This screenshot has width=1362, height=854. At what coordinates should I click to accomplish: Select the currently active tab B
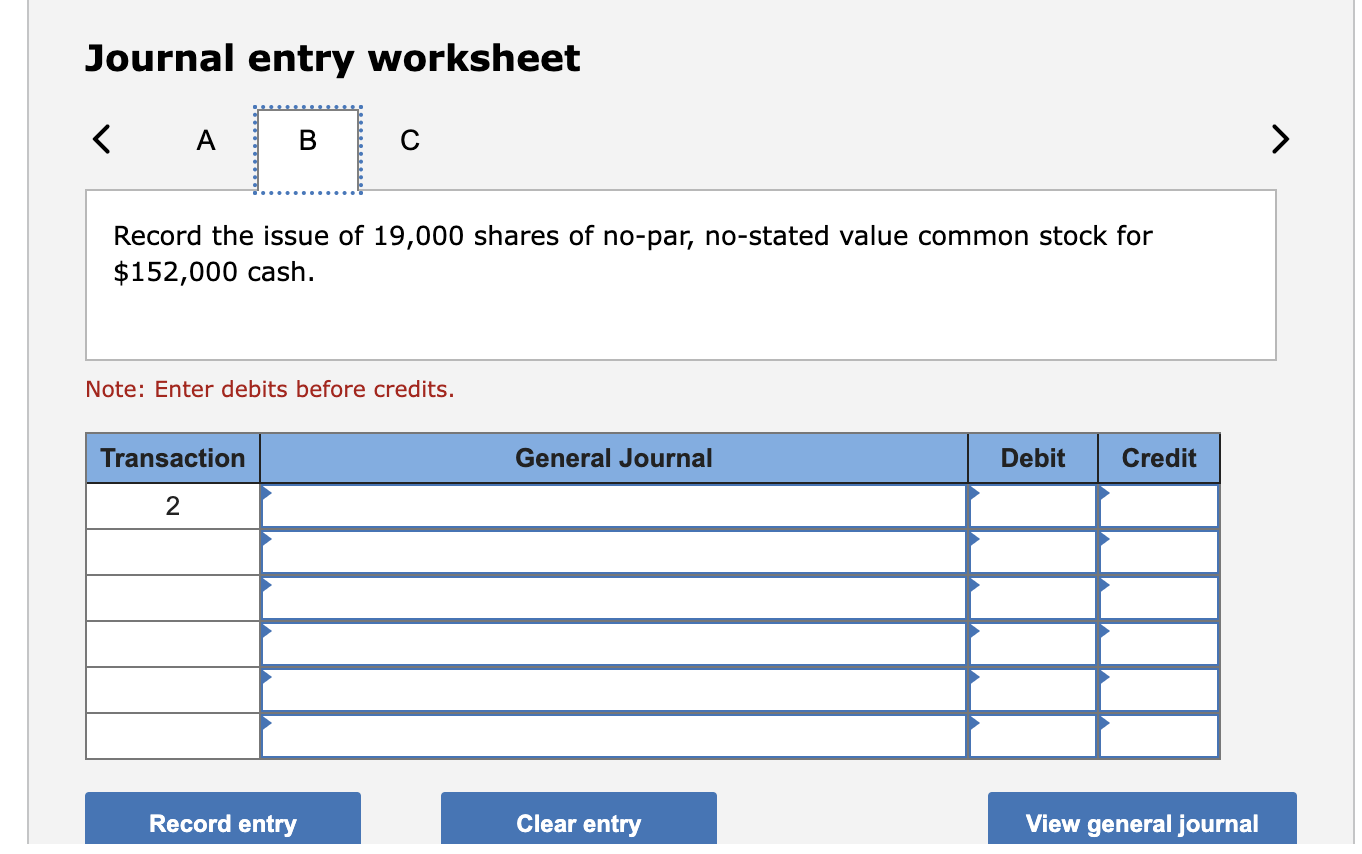306,140
